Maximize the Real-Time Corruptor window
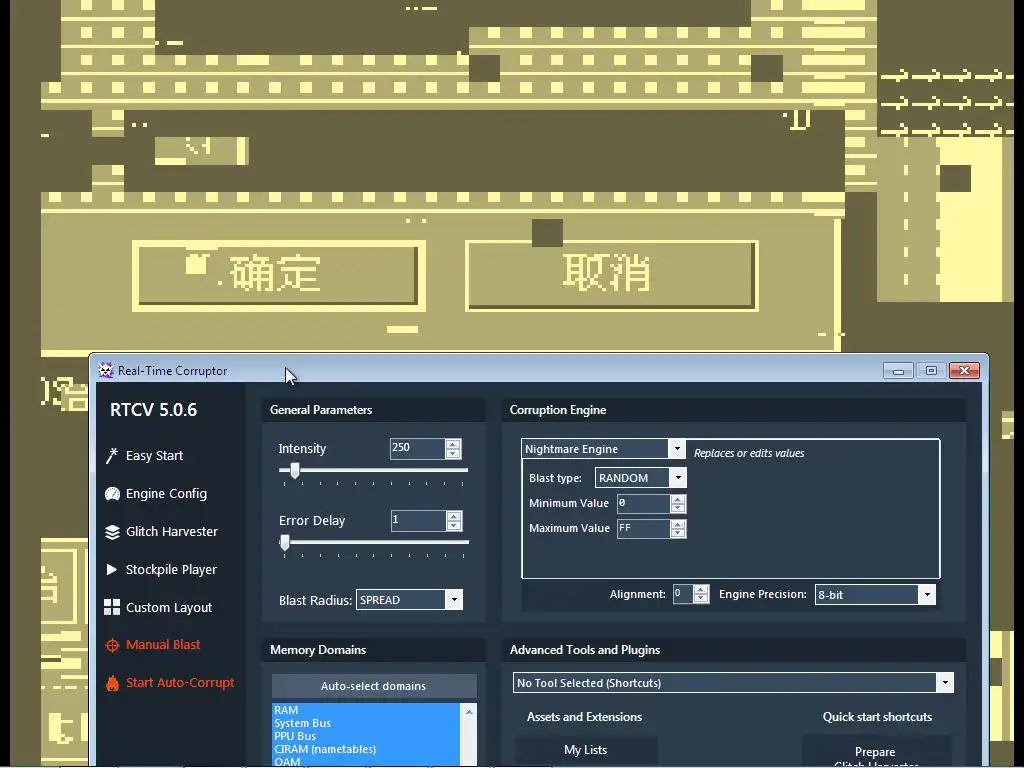Screen dimensions: 1024x768 click(931, 371)
